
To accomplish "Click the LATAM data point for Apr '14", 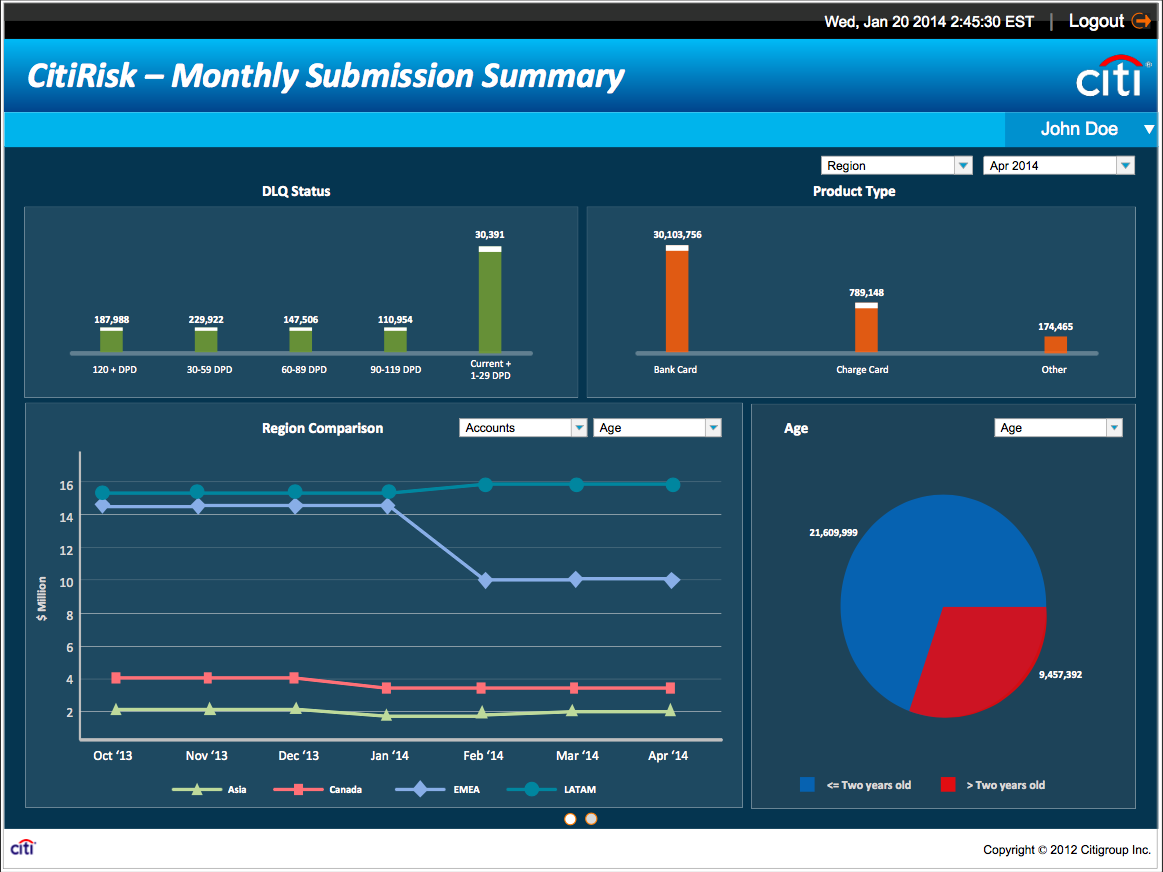I will pyautogui.click(x=673, y=485).
